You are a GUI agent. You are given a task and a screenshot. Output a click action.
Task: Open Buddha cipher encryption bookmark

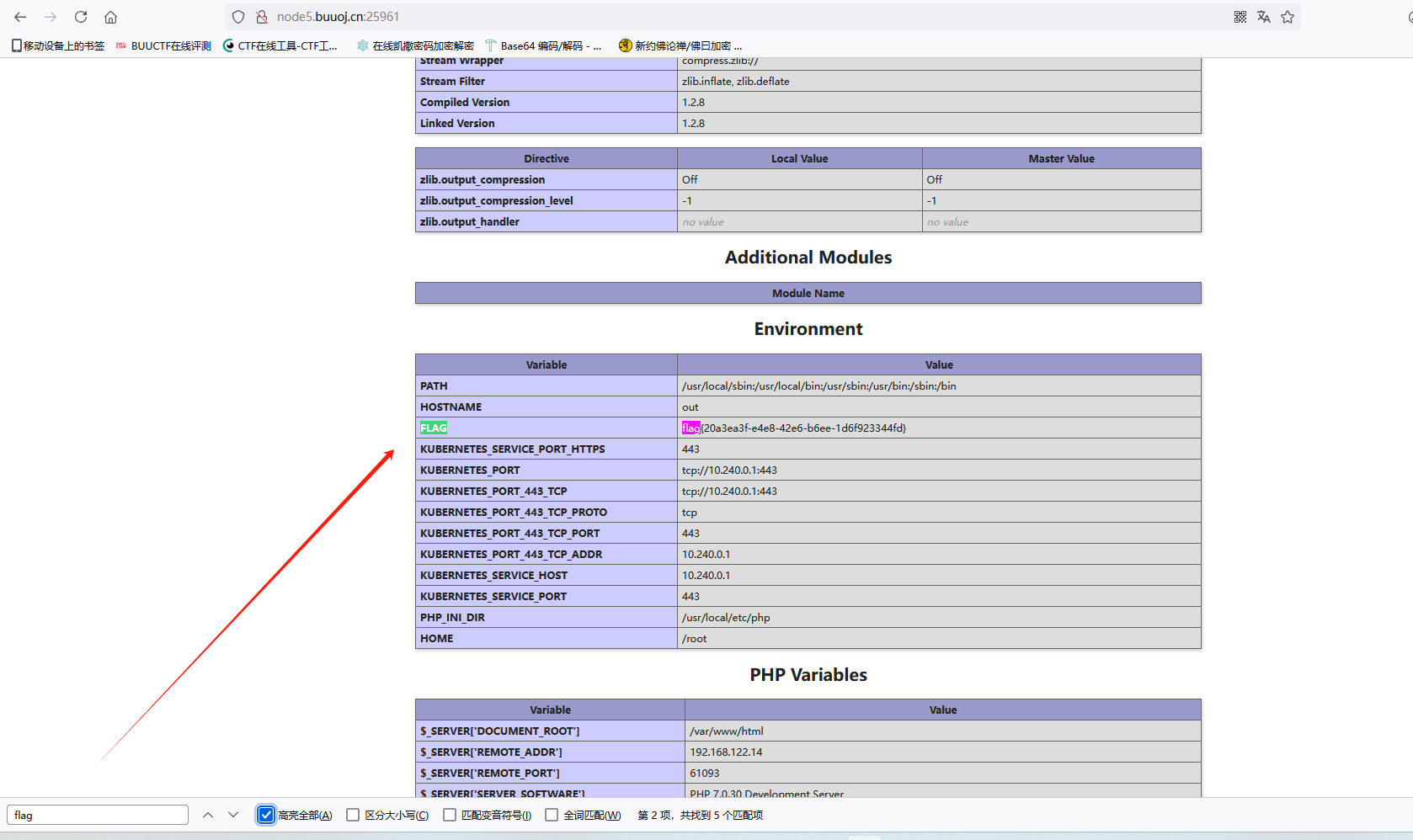[680, 45]
